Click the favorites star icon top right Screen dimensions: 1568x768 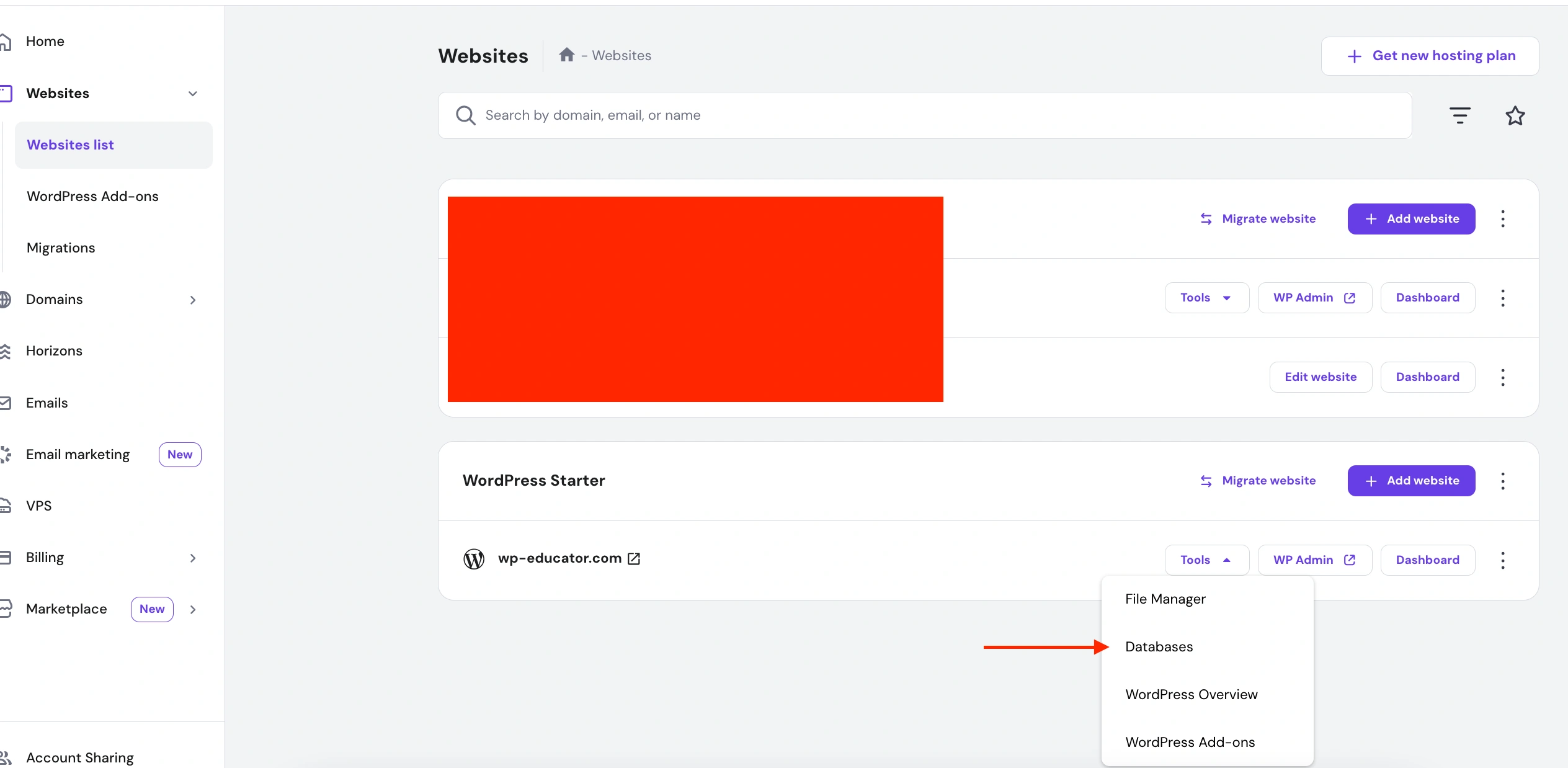[x=1515, y=115]
